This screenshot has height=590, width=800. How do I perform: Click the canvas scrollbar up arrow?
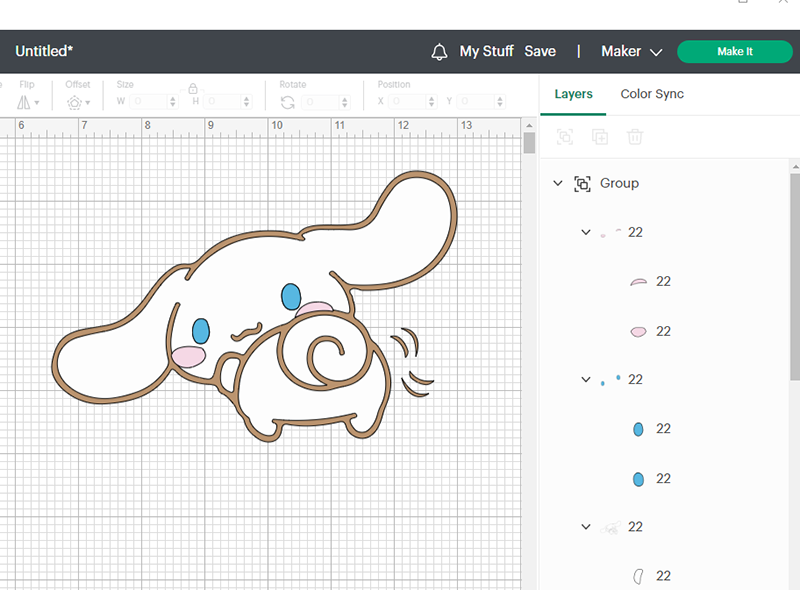tap(529, 125)
